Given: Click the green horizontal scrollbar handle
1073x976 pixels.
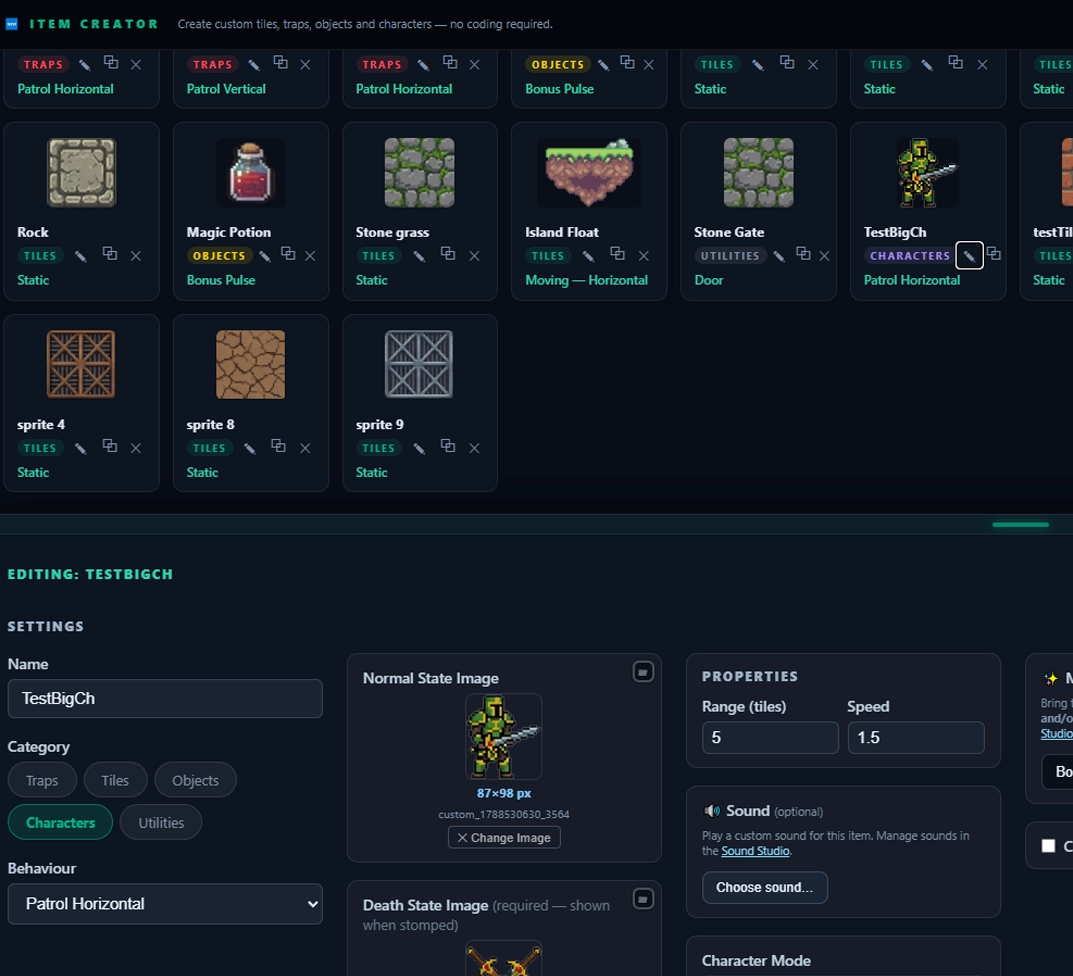Looking at the screenshot, I should coord(1020,525).
